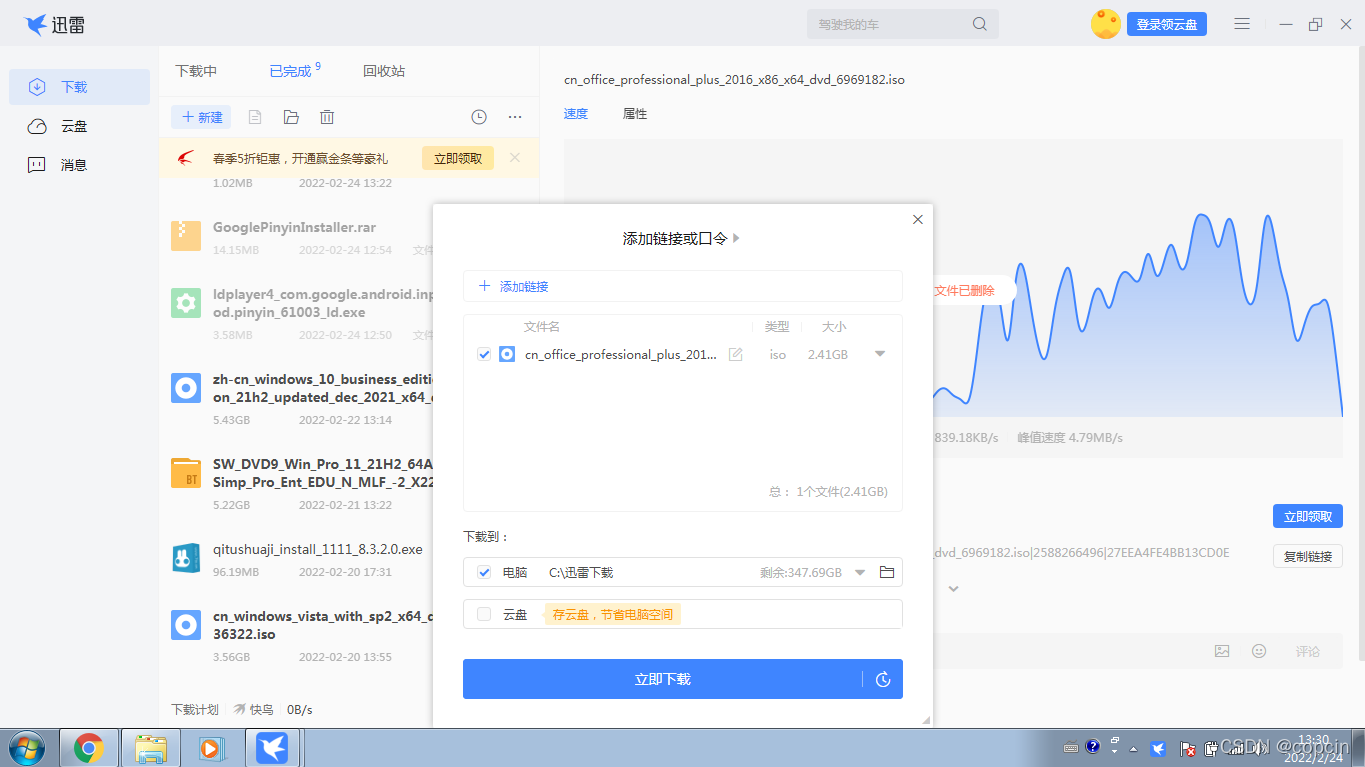Click the help question mark tray icon
This screenshot has width=1365, height=767.
pos(1093,746)
